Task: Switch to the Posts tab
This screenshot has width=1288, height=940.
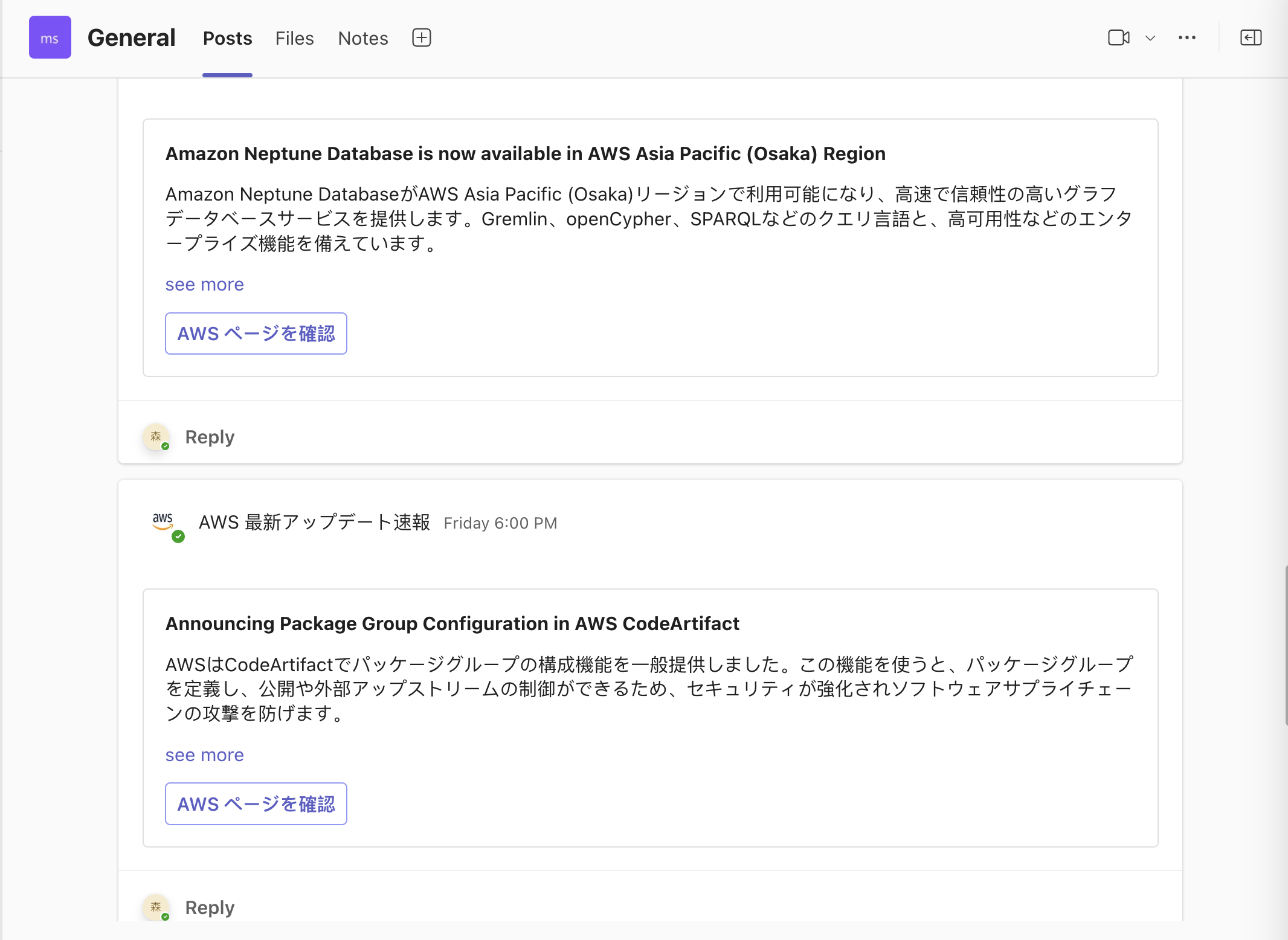Action: 227,38
